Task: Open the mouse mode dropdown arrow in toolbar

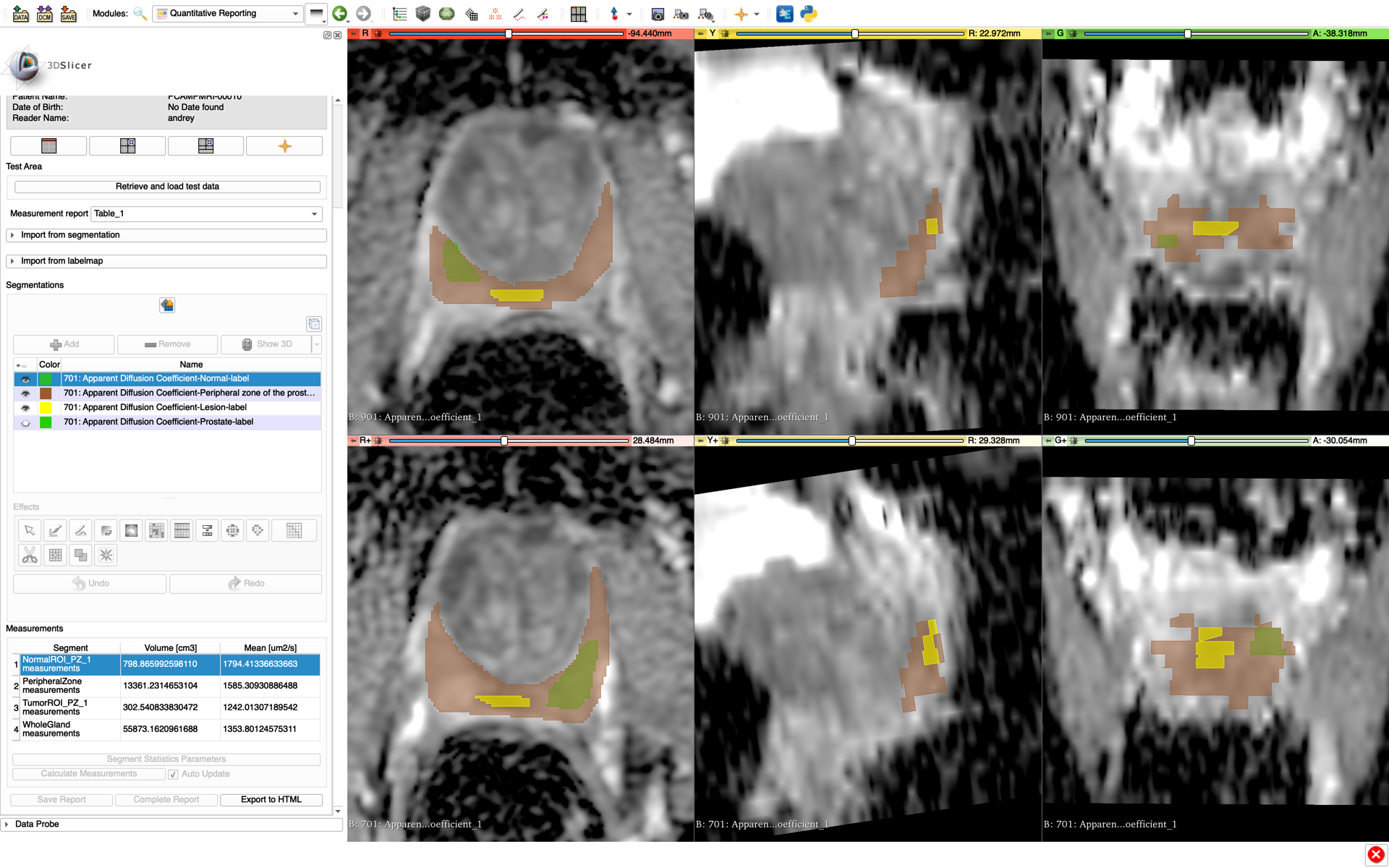Action: pyautogui.click(x=629, y=14)
